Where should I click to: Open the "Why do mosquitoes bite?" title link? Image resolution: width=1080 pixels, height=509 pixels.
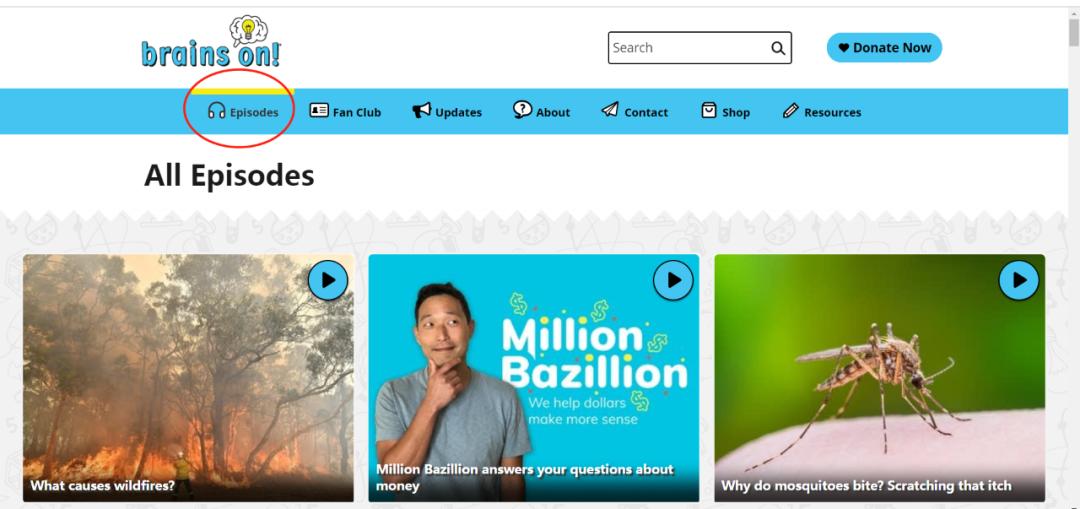[866, 486]
